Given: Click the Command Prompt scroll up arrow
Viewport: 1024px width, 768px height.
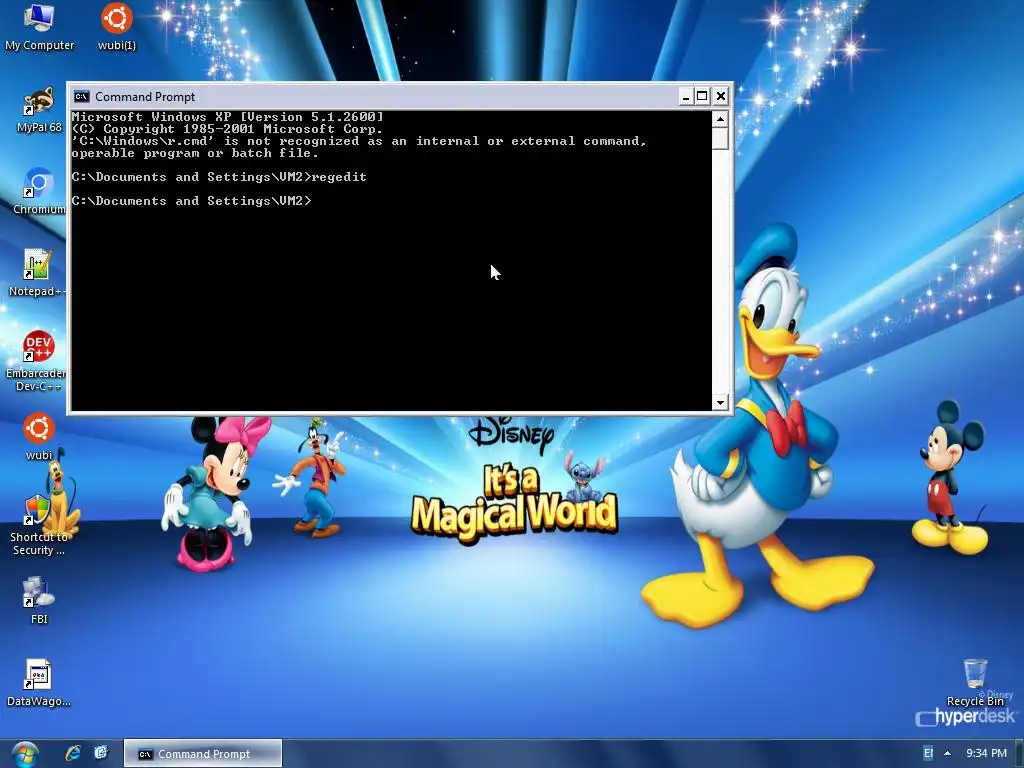Looking at the screenshot, I should tap(720, 119).
